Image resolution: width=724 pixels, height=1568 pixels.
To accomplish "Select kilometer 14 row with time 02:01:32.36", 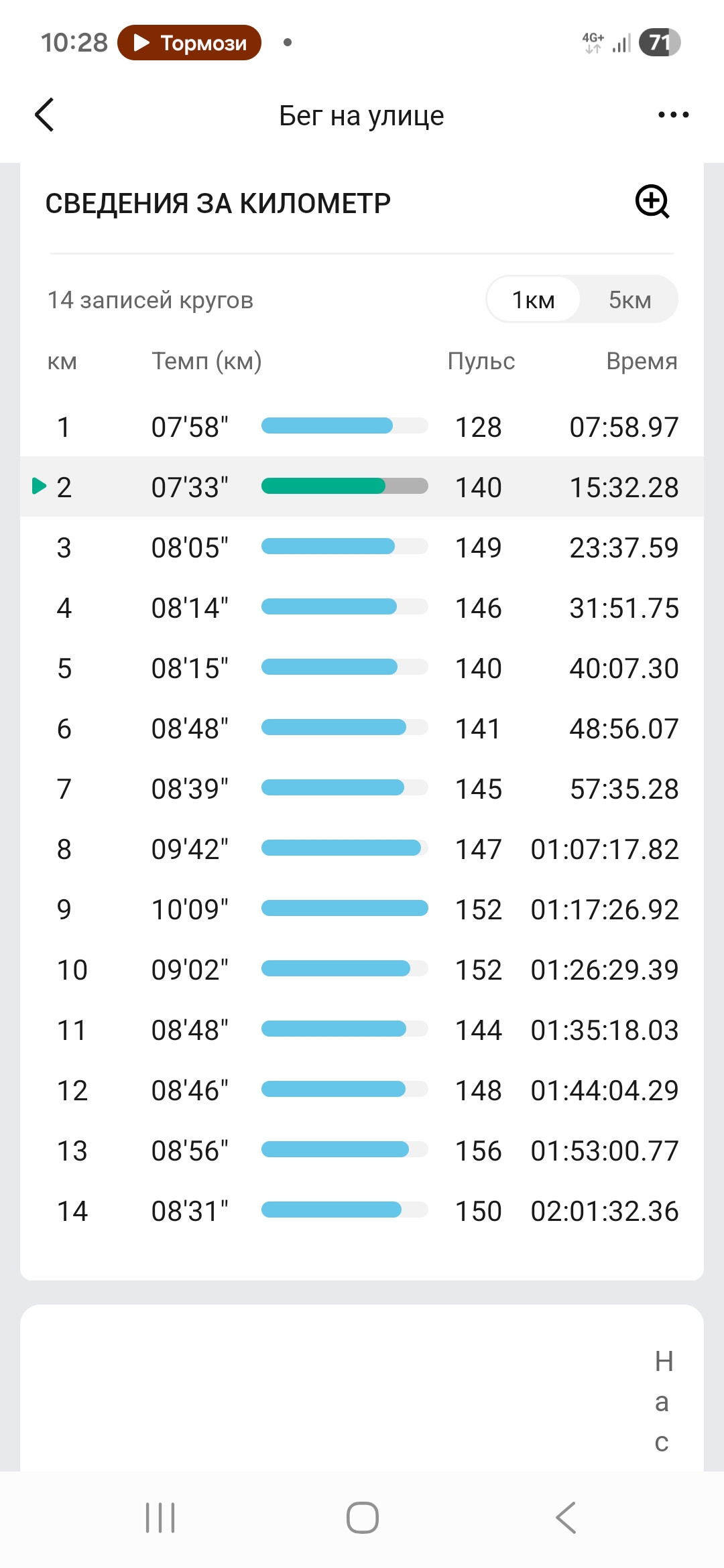I will click(x=362, y=1210).
